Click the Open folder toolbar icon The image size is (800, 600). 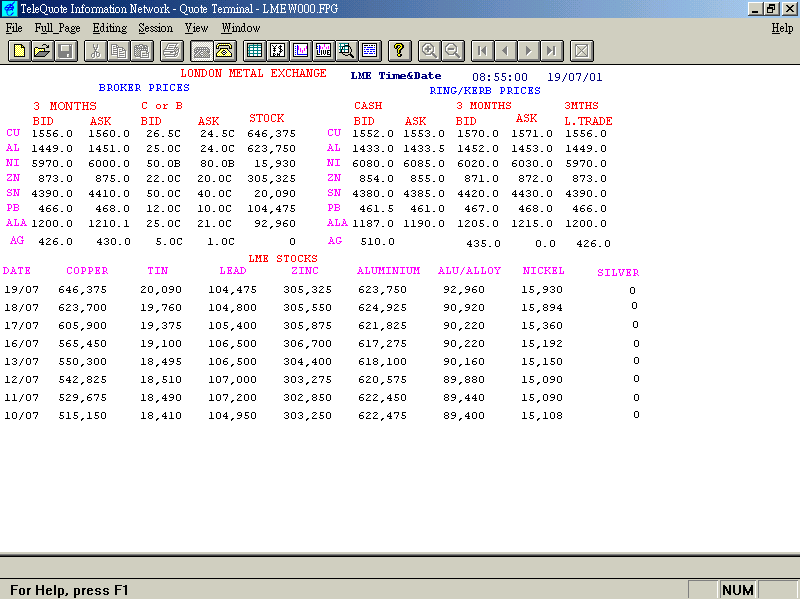point(42,51)
